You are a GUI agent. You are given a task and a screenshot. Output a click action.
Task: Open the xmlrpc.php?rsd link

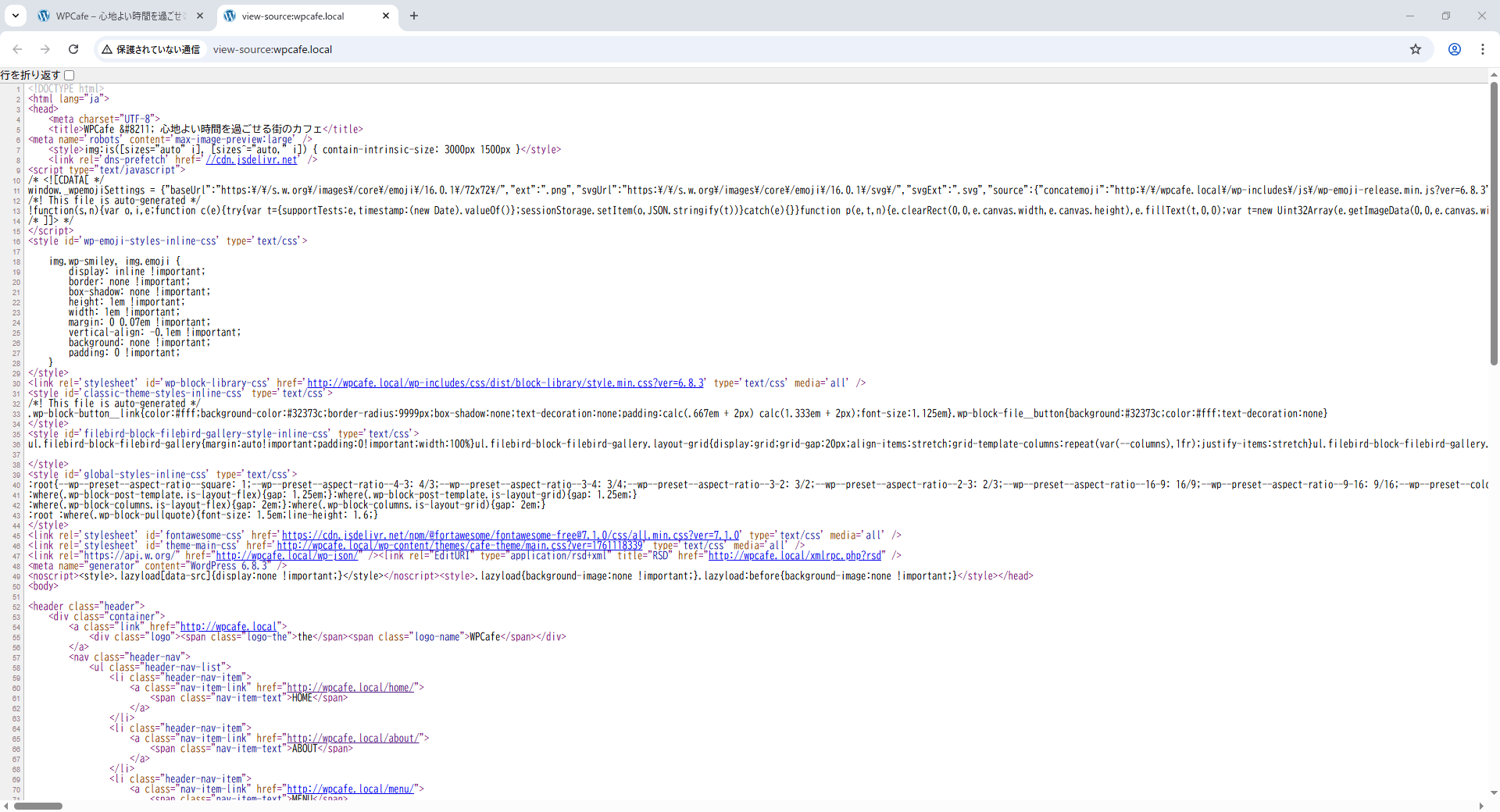pyautogui.click(x=795, y=556)
